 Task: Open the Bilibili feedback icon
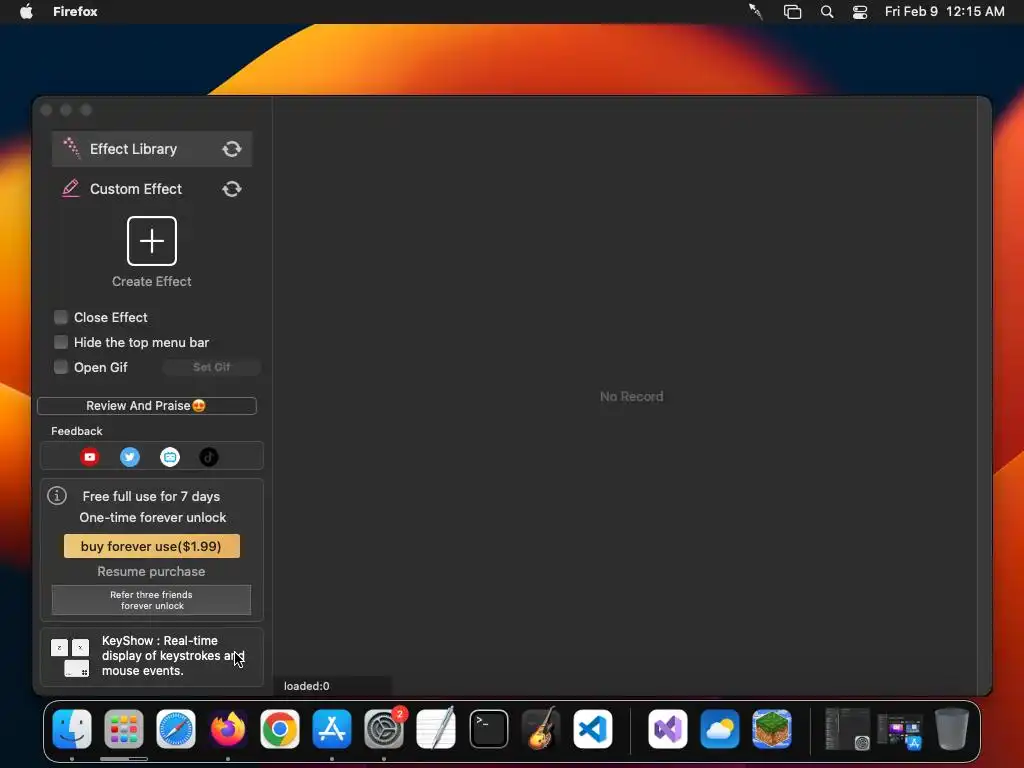click(x=170, y=457)
